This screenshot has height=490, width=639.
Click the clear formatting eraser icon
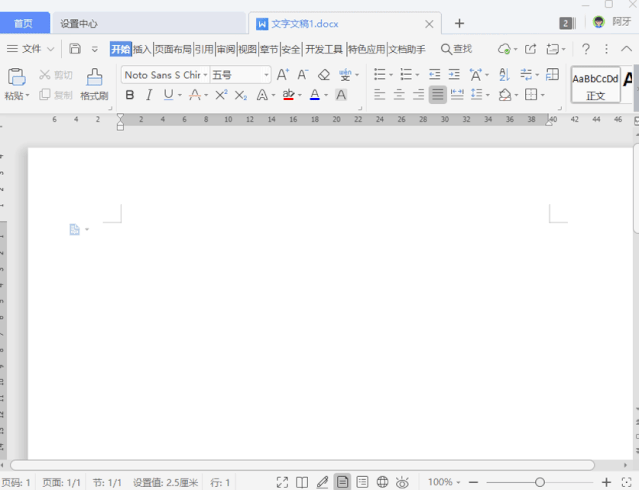[x=323, y=75]
